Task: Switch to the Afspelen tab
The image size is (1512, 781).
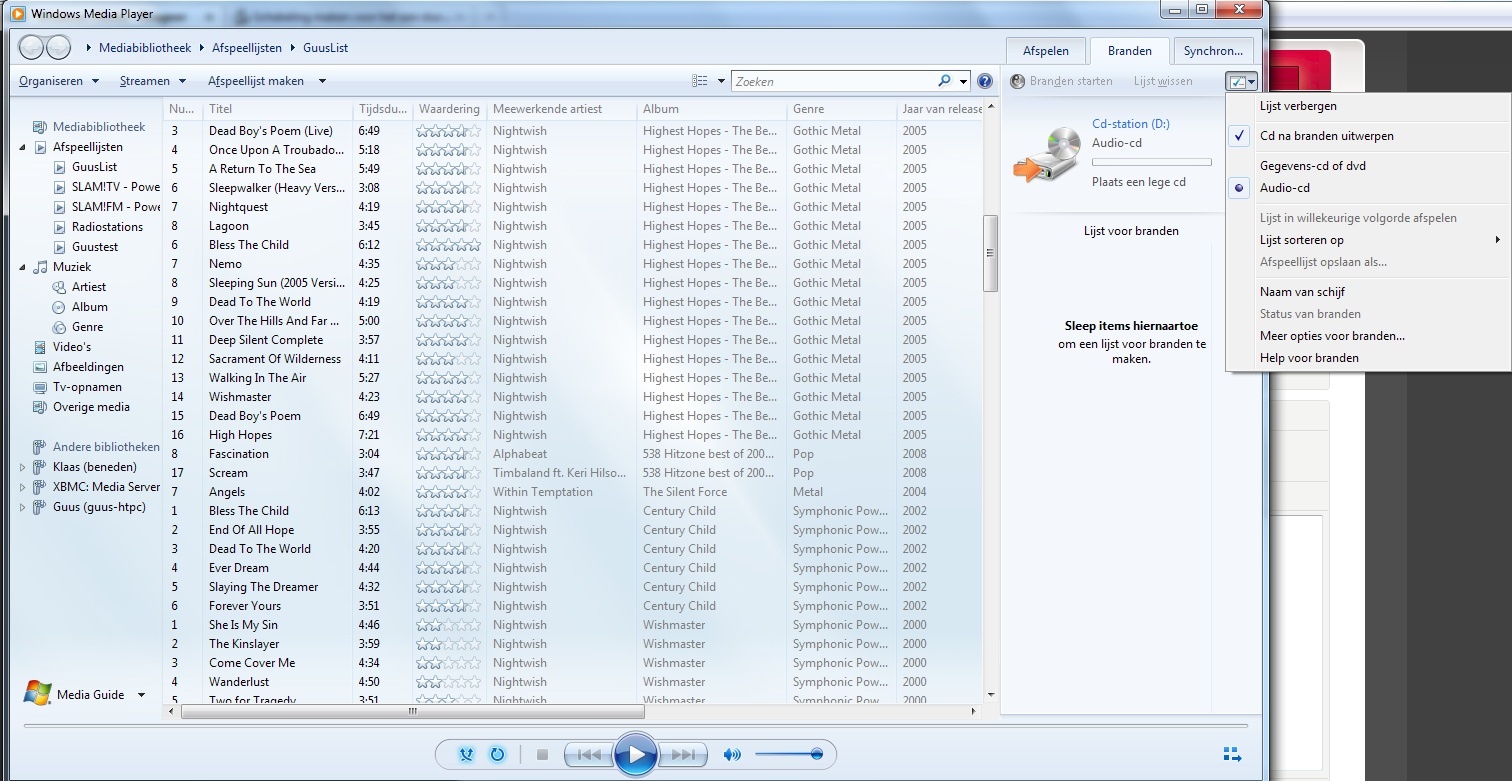Action: click(x=1046, y=51)
